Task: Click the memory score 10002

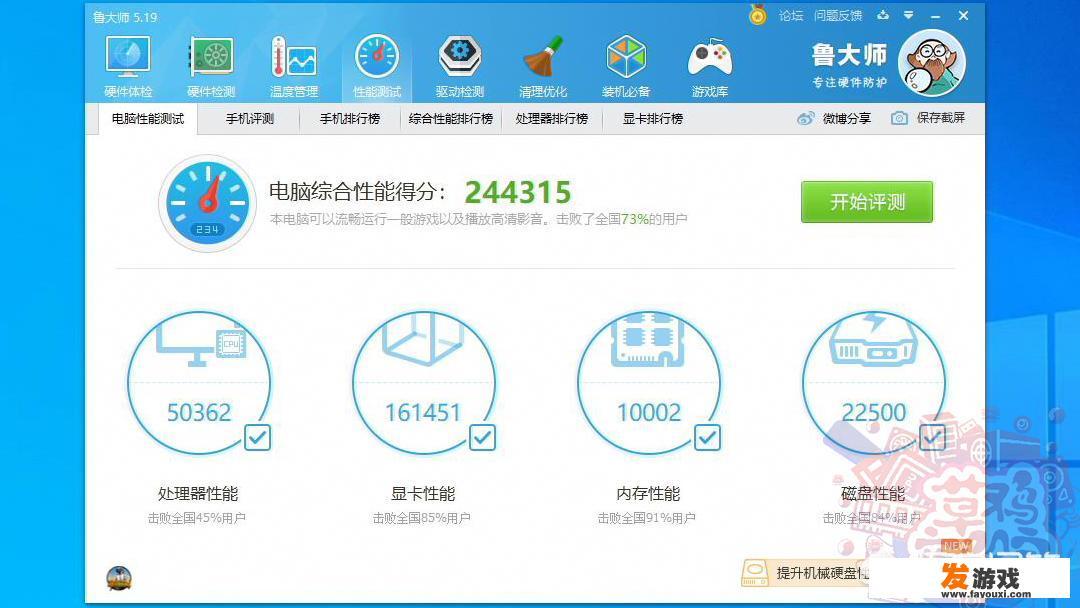Action: [x=649, y=412]
